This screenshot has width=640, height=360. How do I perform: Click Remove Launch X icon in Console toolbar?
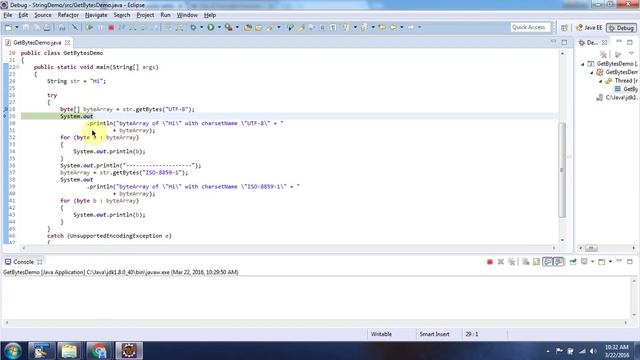click(x=500, y=262)
